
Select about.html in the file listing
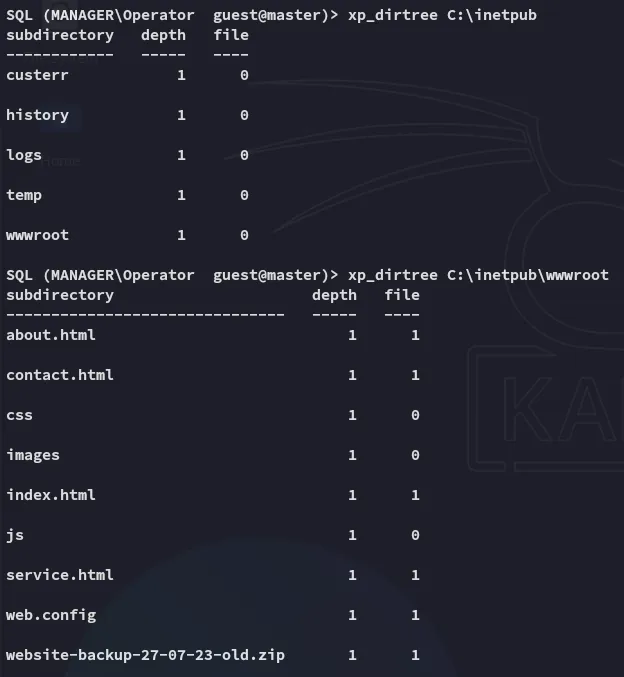pyautogui.click(x=51, y=335)
